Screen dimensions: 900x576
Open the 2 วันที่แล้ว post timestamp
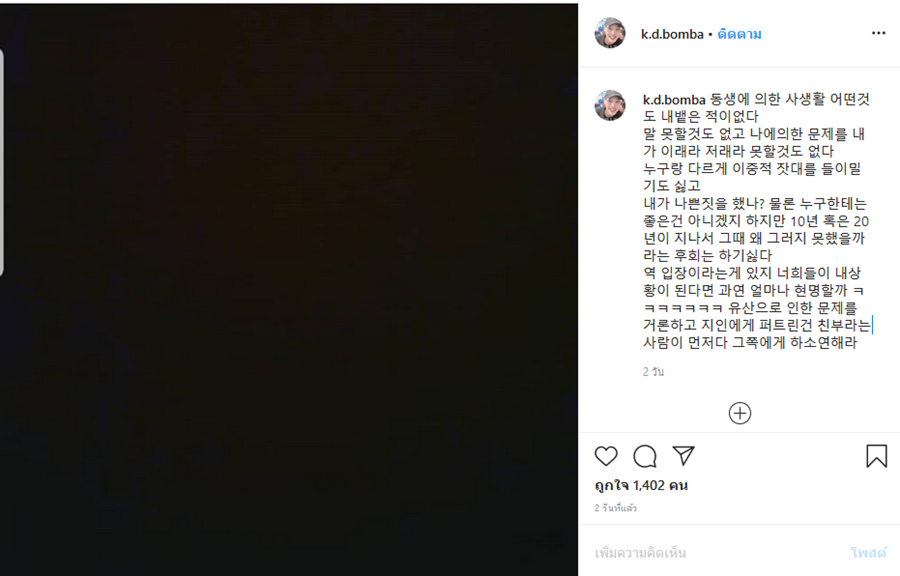615,508
